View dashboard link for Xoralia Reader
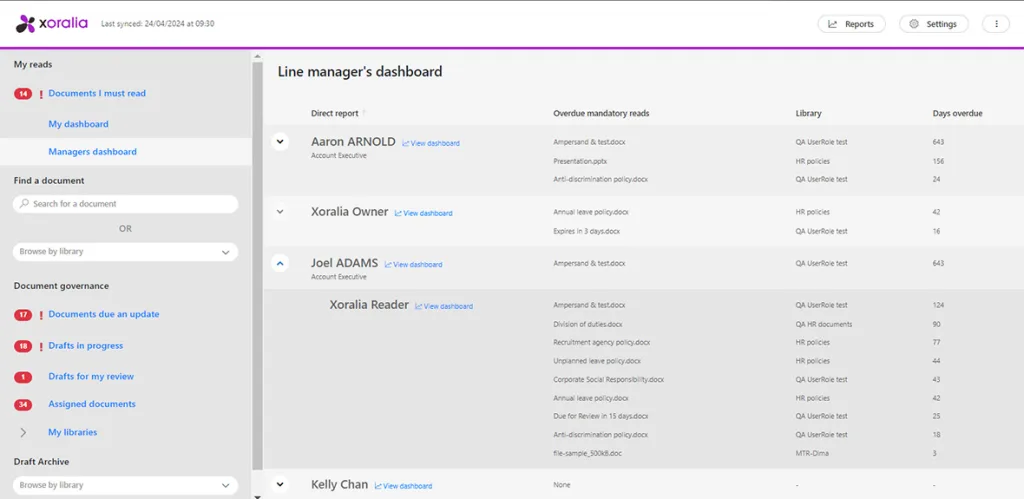 pyautogui.click(x=444, y=306)
